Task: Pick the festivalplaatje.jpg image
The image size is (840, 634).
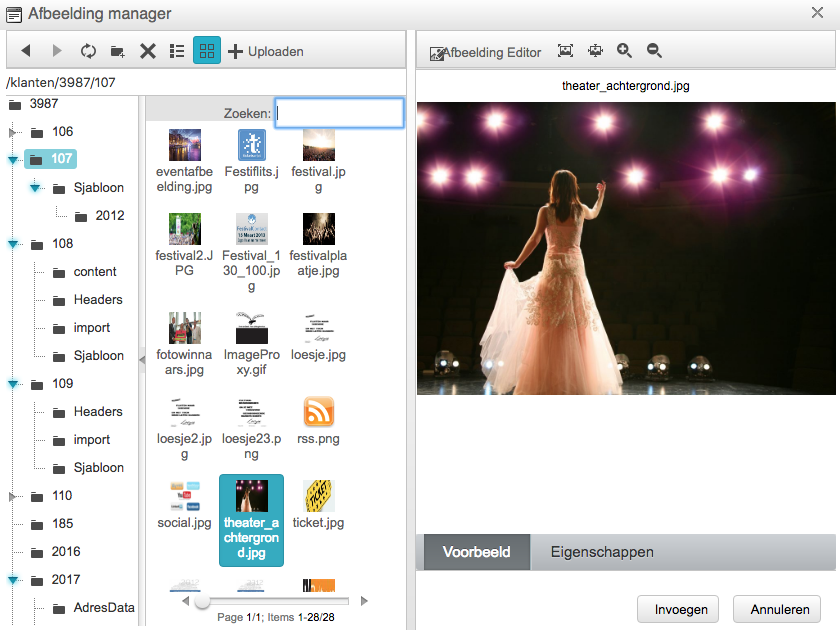Action: pyautogui.click(x=318, y=245)
